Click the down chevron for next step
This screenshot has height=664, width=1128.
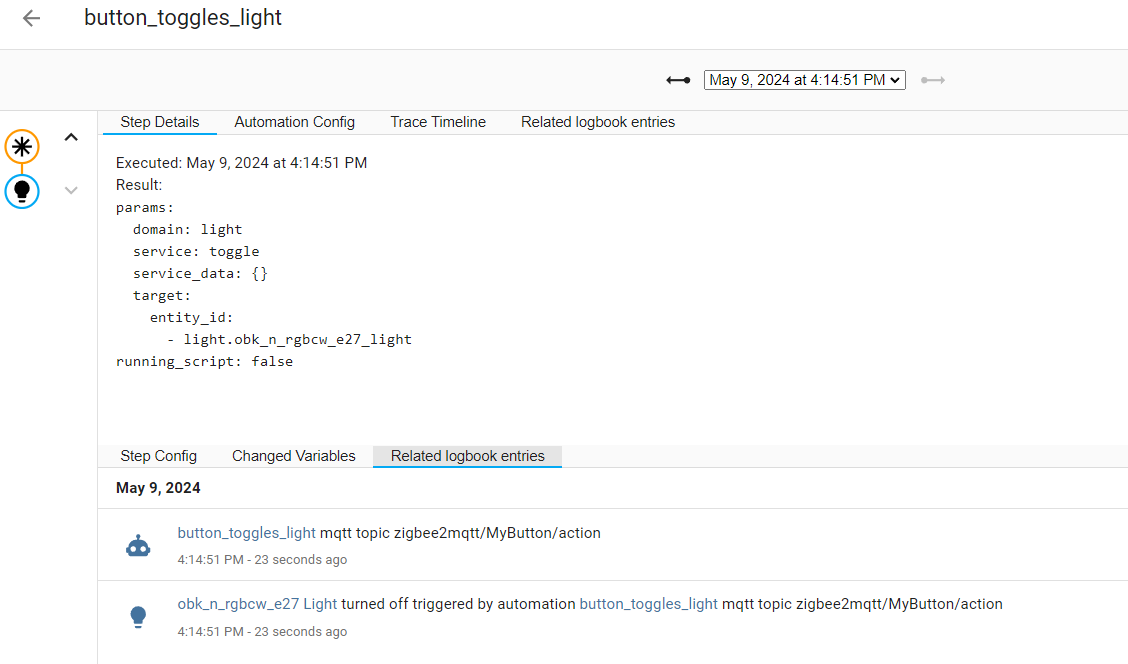click(71, 190)
